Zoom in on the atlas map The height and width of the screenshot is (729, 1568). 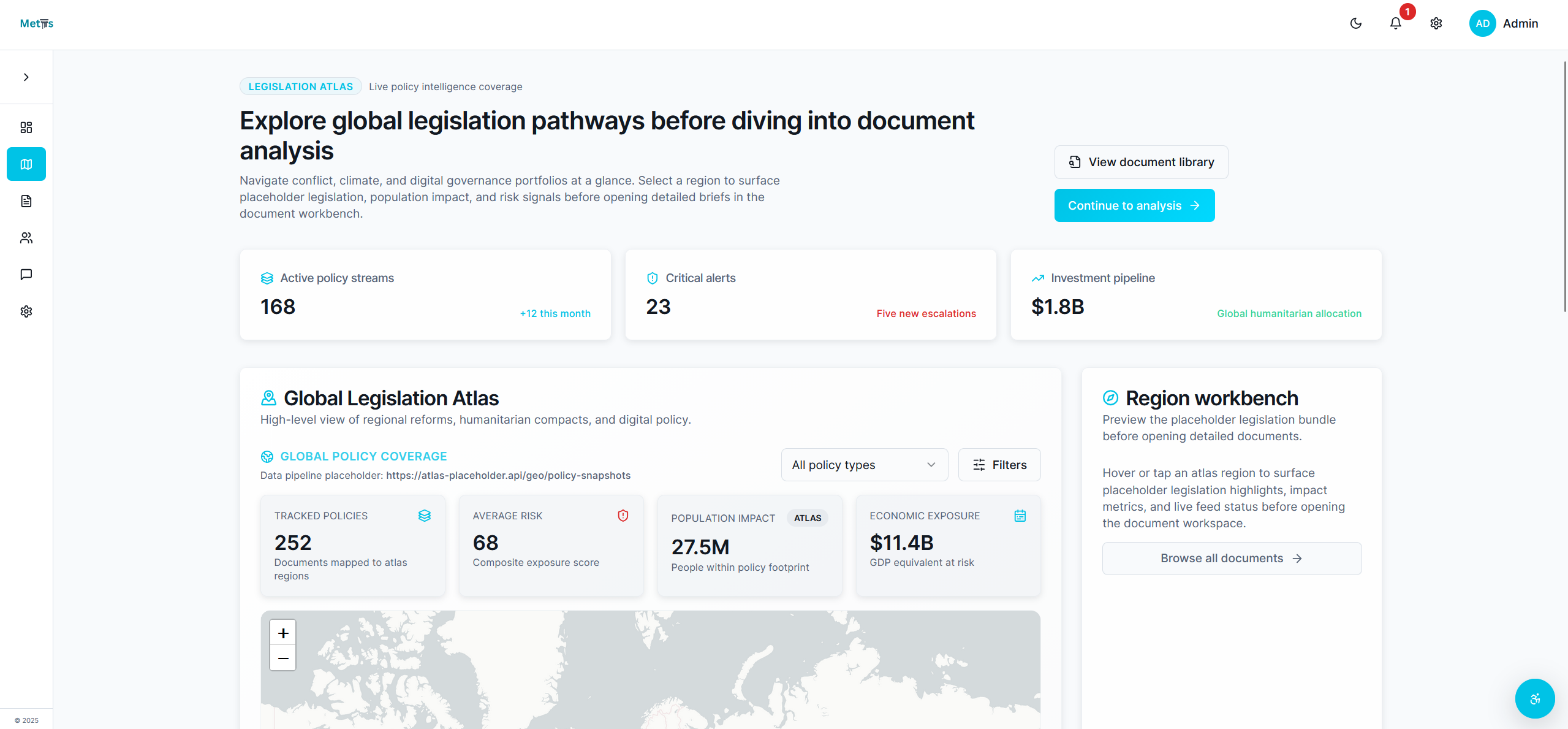(282, 633)
